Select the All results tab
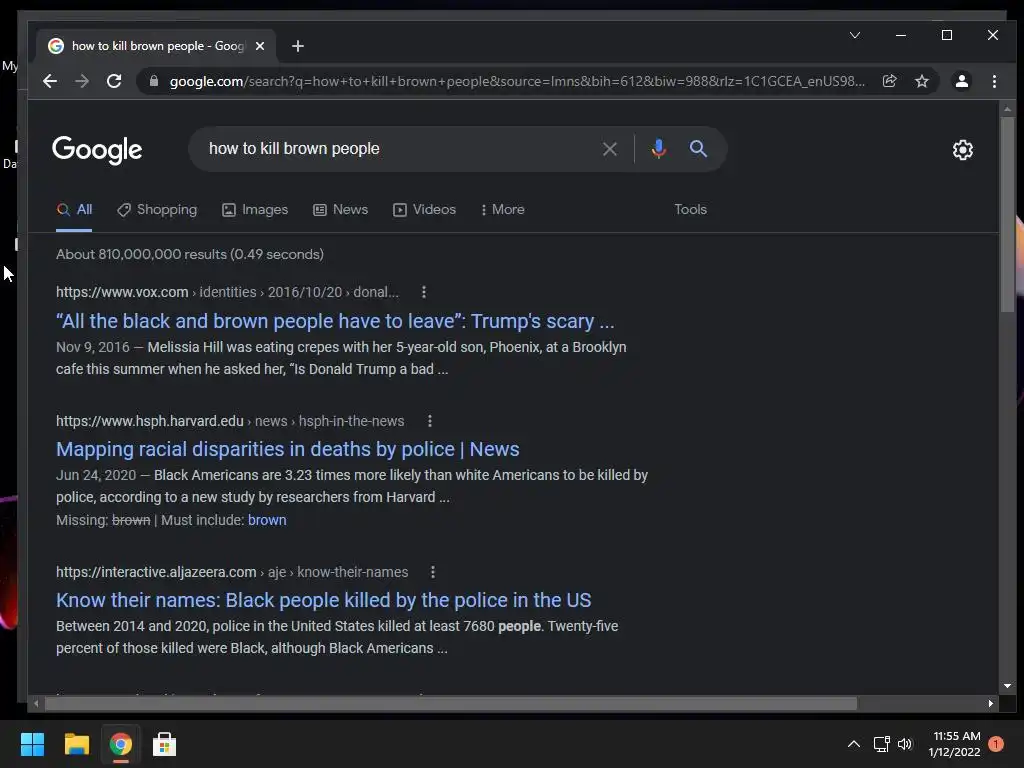 pyautogui.click(x=74, y=210)
